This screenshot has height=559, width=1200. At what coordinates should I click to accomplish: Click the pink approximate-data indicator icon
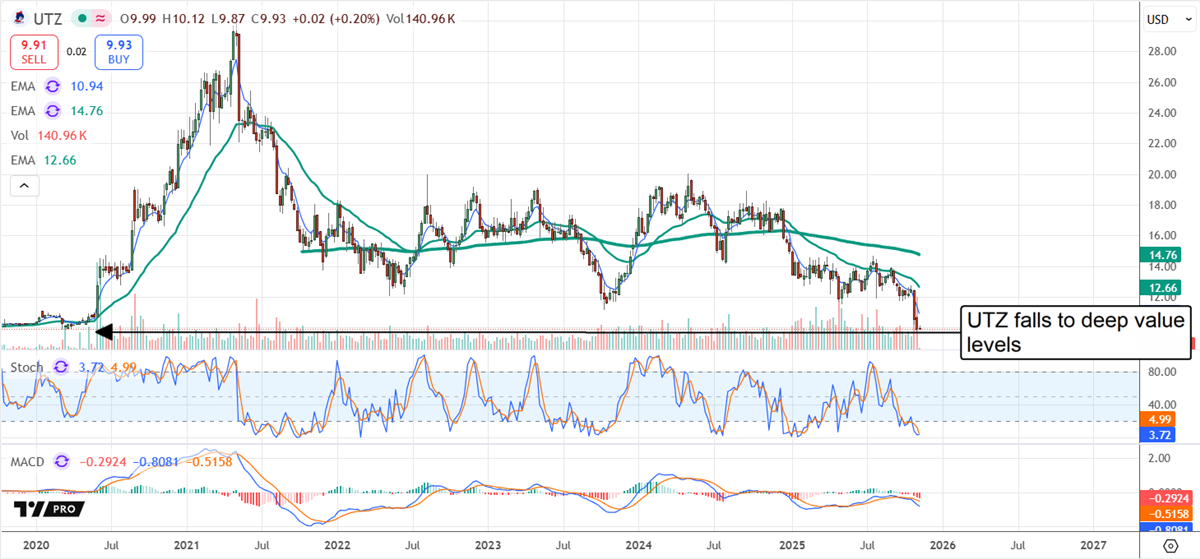99,19
